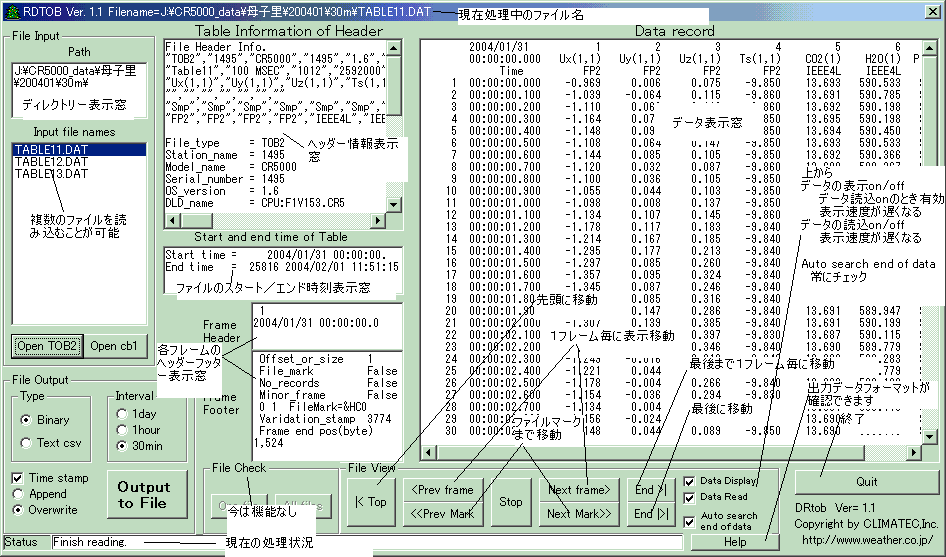946x557 pixels.
Task: Click the Status message field
Action: pos(367,542)
